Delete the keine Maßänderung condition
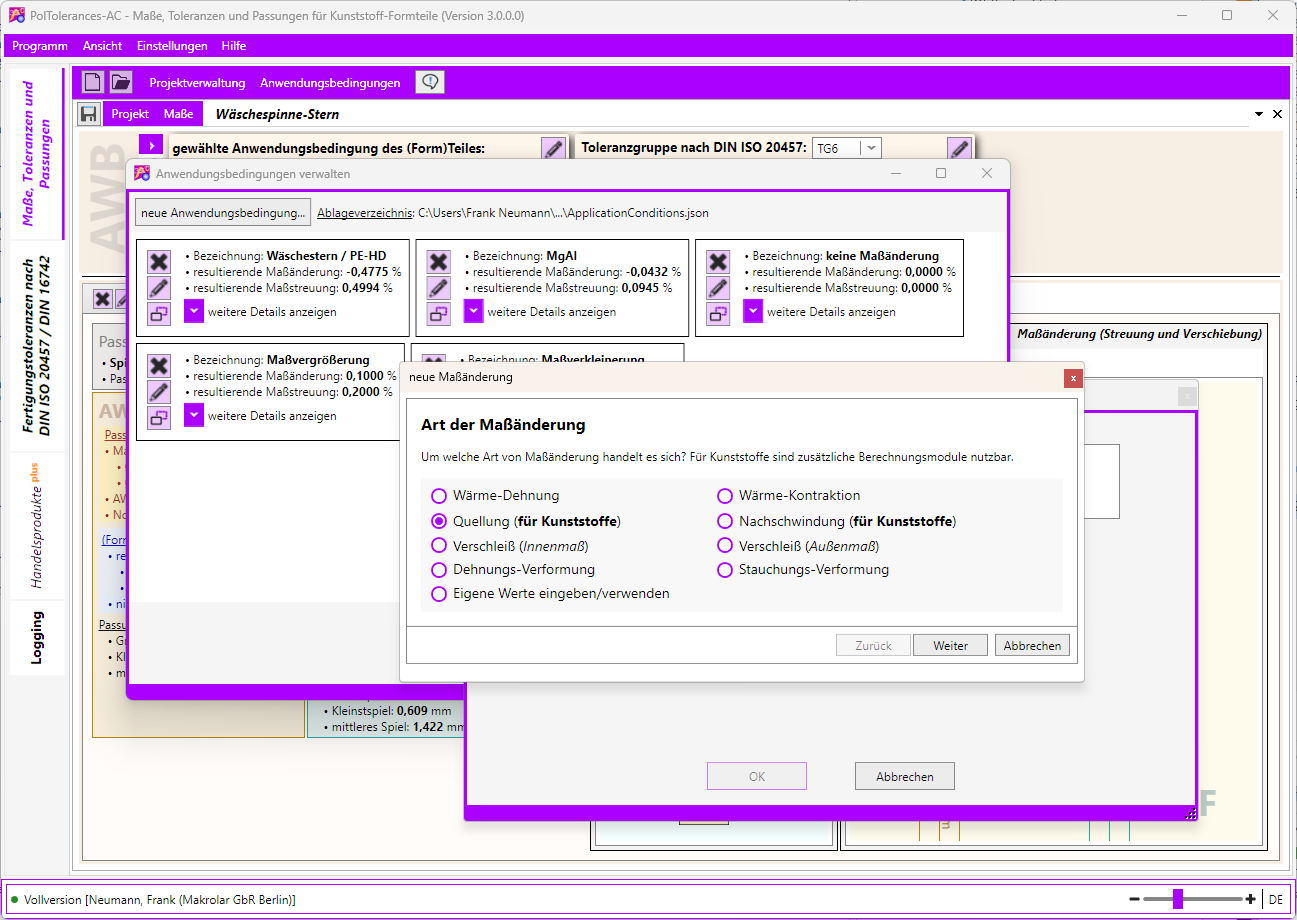The height and width of the screenshot is (920, 1297). point(718,262)
